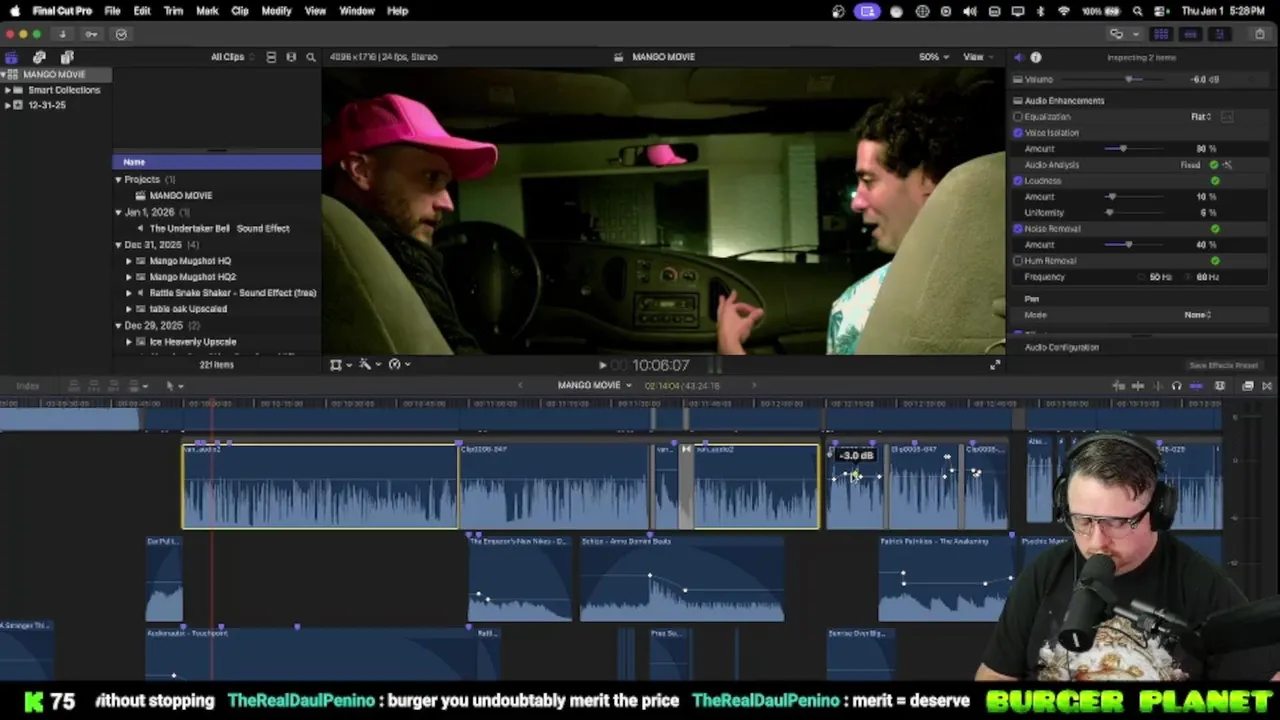Show or hide the browser panel button
The width and height of the screenshot is (1280, 720).
tap(1161, 34)
